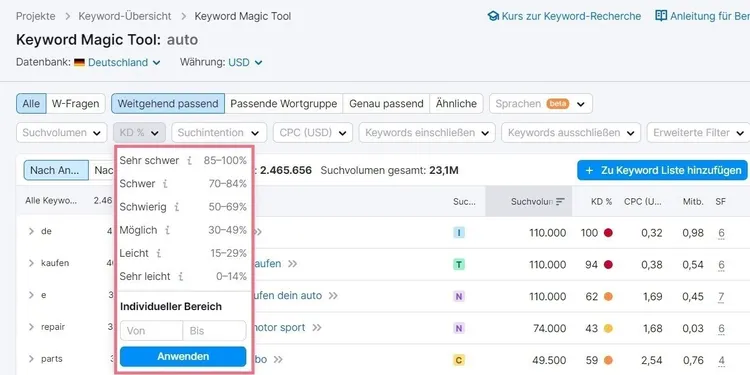Click info icon next to Sehr schwer

pyautogui.click(x=189, y=161)
